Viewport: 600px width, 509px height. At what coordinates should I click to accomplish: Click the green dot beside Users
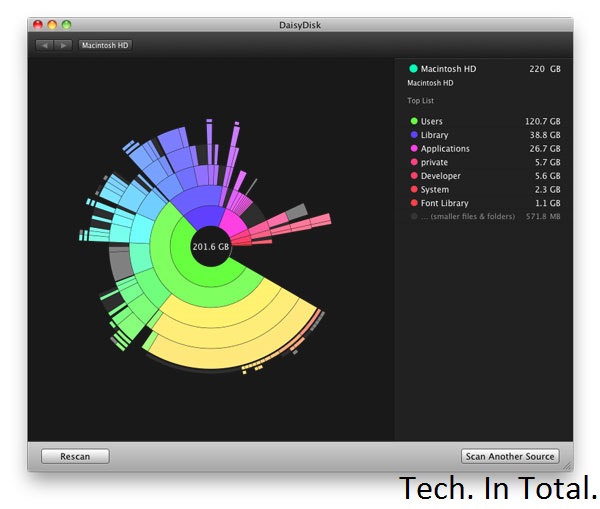pyautogui.click(x=414, y=121)
